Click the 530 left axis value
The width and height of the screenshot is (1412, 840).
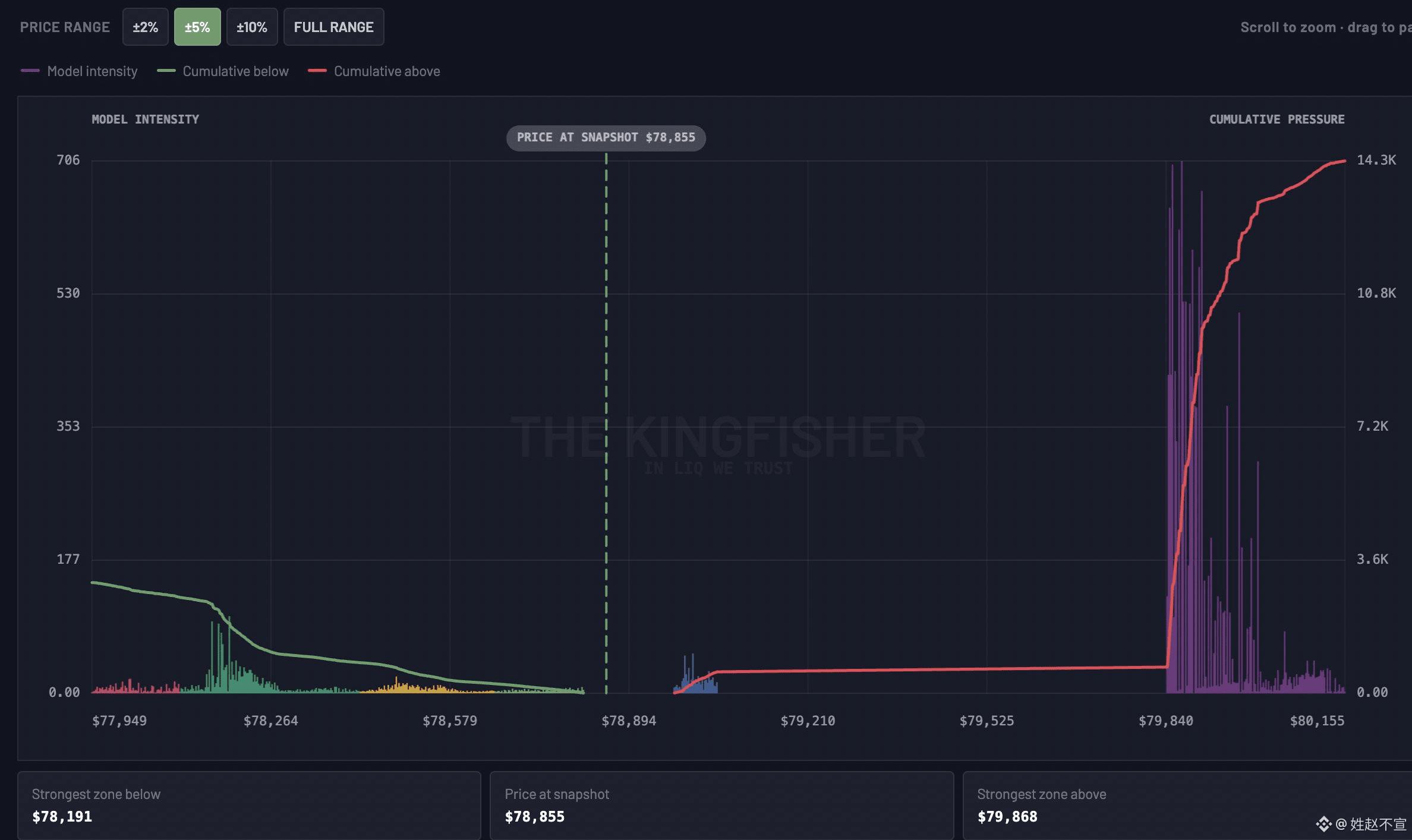68,293
